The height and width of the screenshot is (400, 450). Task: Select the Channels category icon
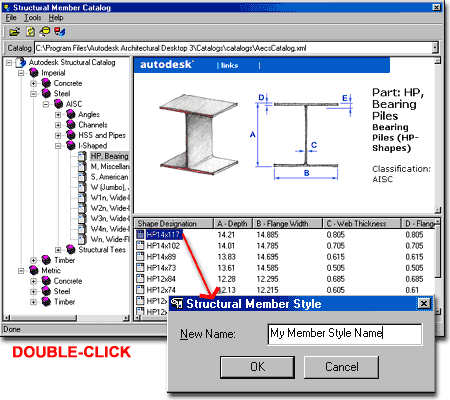click(71, 125)
